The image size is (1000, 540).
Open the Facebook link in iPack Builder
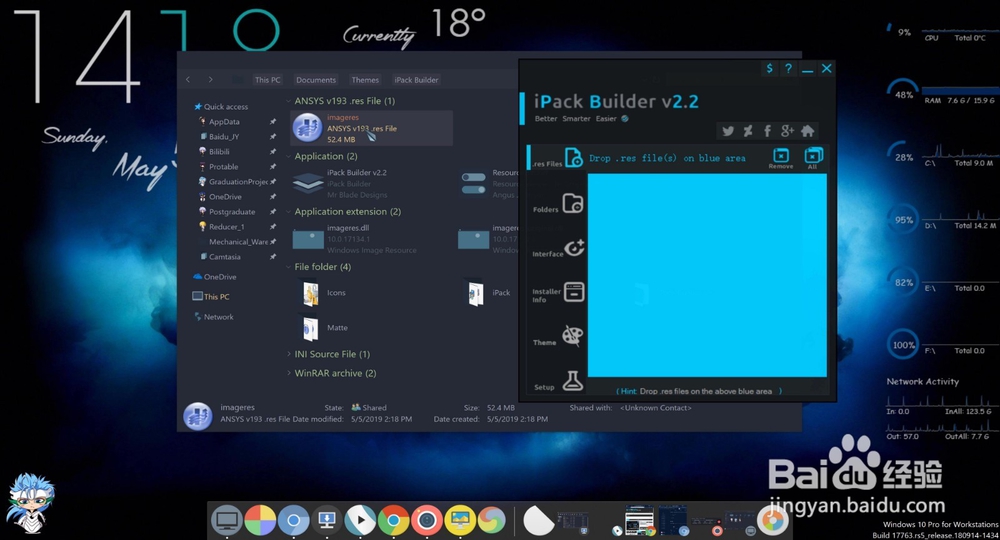[767, 131]
